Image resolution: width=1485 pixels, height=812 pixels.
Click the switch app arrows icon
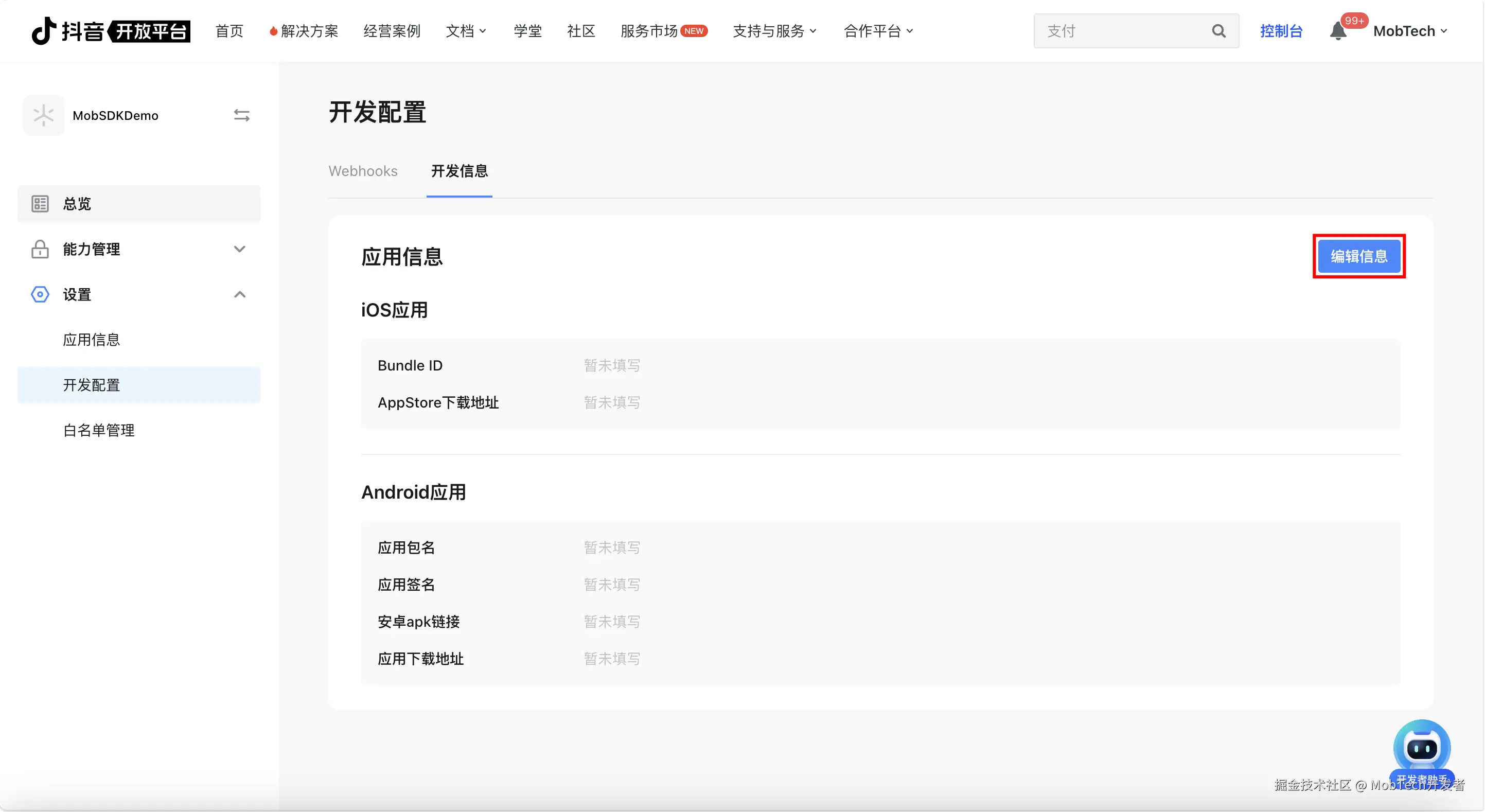(241, 115)
